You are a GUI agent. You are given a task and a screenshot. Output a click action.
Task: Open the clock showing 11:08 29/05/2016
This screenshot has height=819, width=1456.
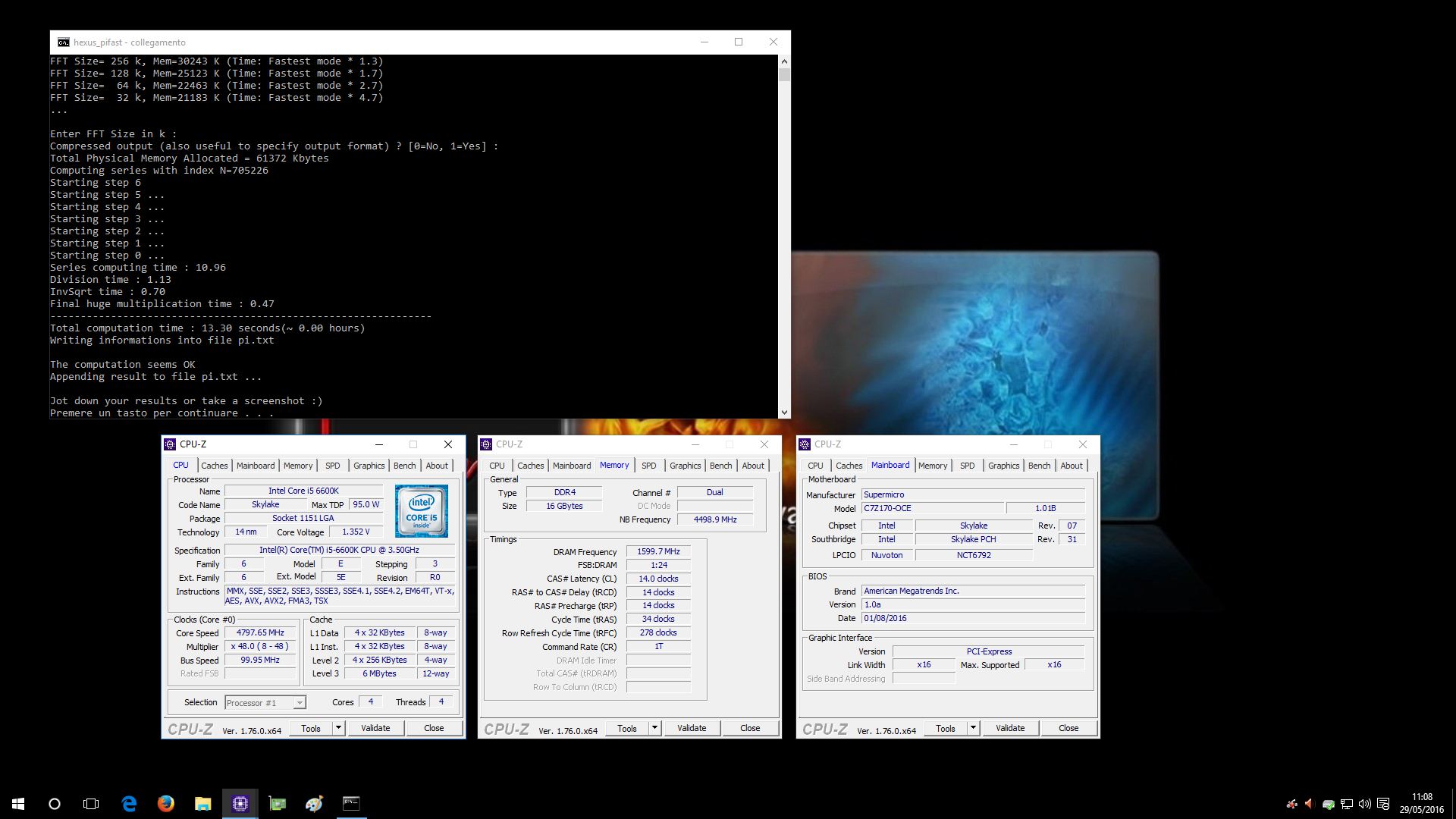[x=1422, y=804]
